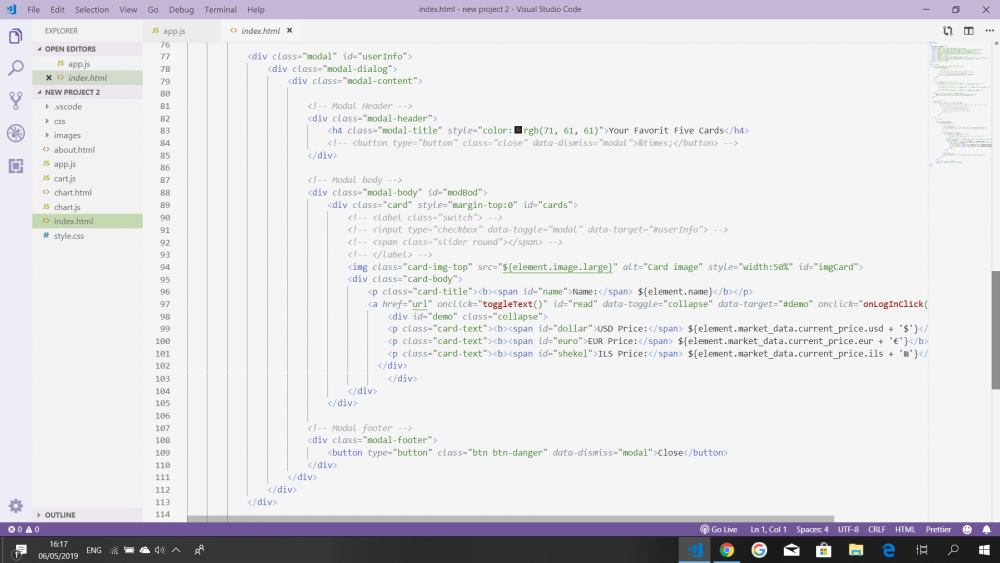Open the More Actions ellipsis menu
This screenshot has height=563, width=1000.
pos(989,31)
